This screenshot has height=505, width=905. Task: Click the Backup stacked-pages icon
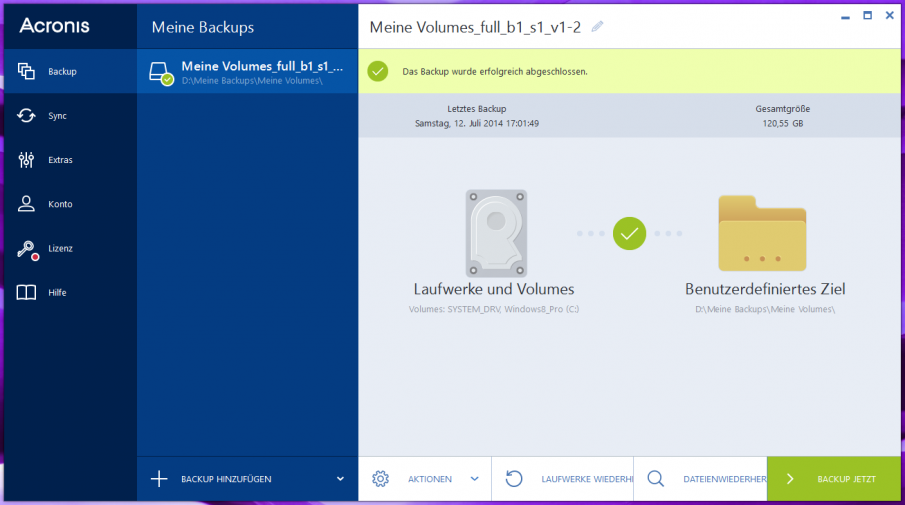(26, 71)
